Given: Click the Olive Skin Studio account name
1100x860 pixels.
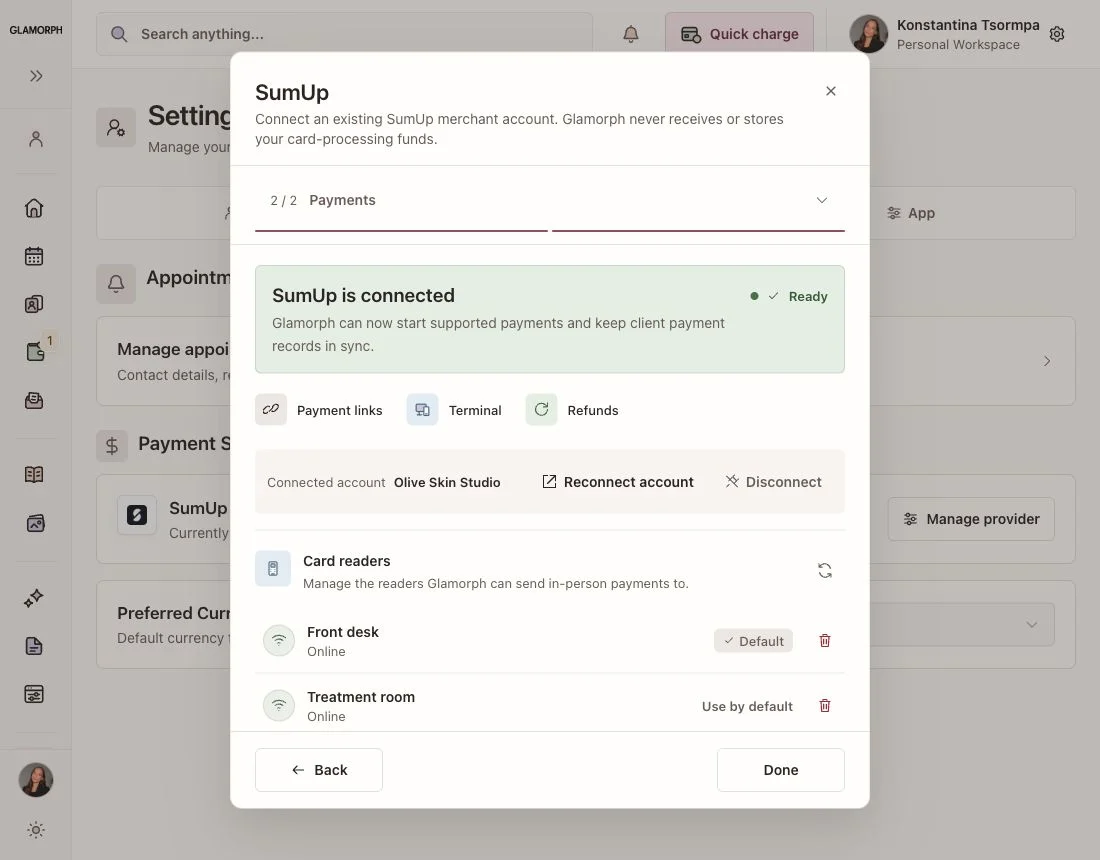Looking at the screenshot, I should click(x=447, y=483).
